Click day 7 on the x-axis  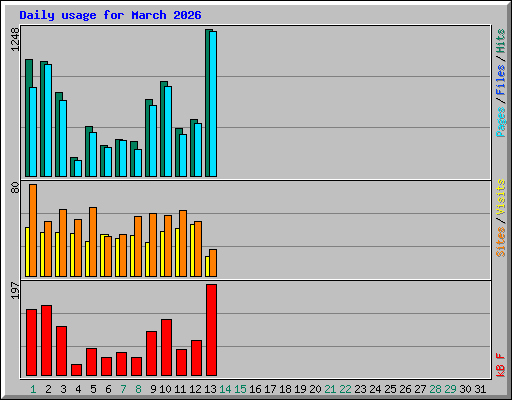[123, 389]
